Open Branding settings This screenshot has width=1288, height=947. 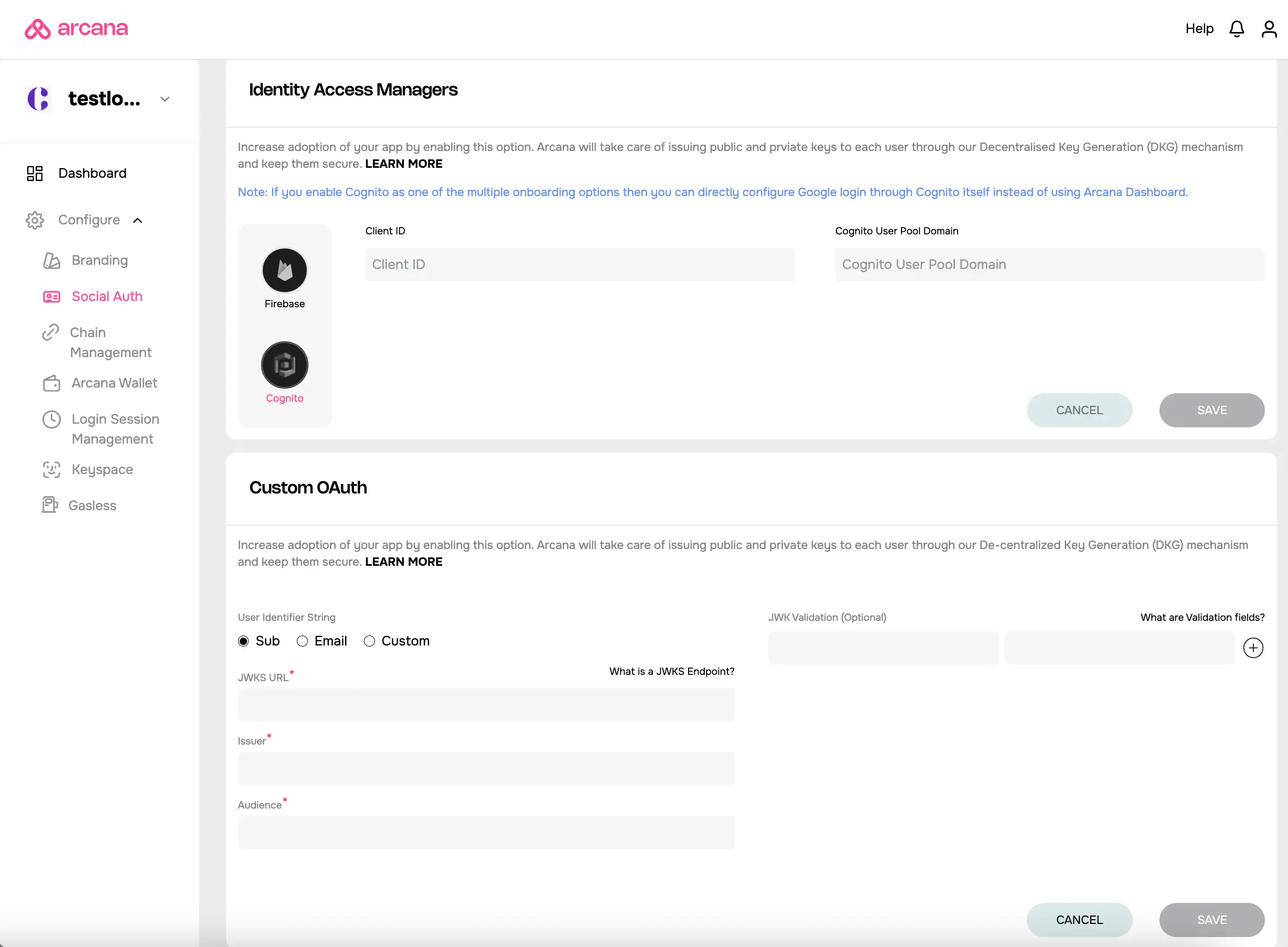click(100, 260)
